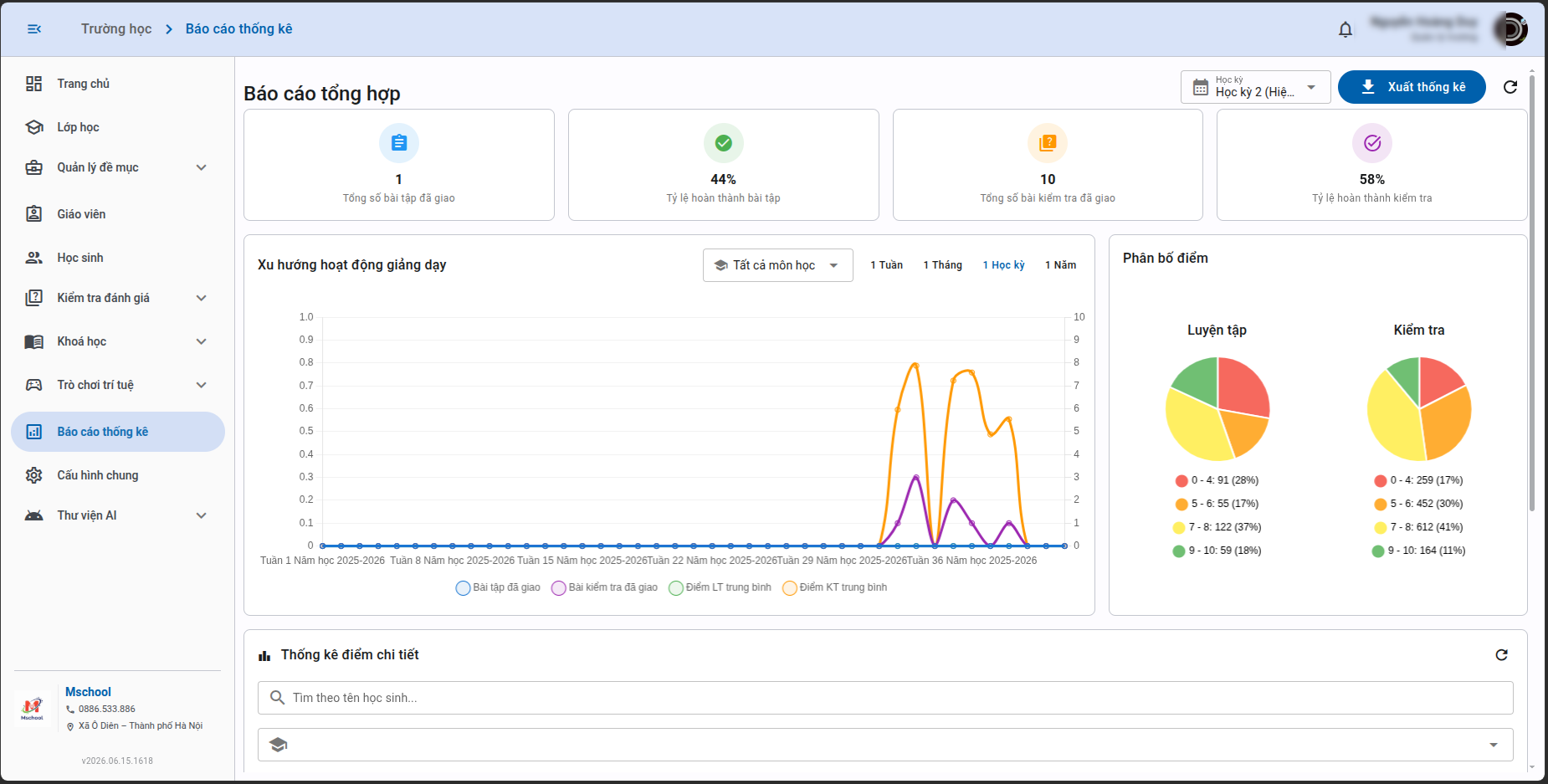The image size is (1548, 784).
Task: Click Học sinh people icon
Action: [x=34, y=258]
